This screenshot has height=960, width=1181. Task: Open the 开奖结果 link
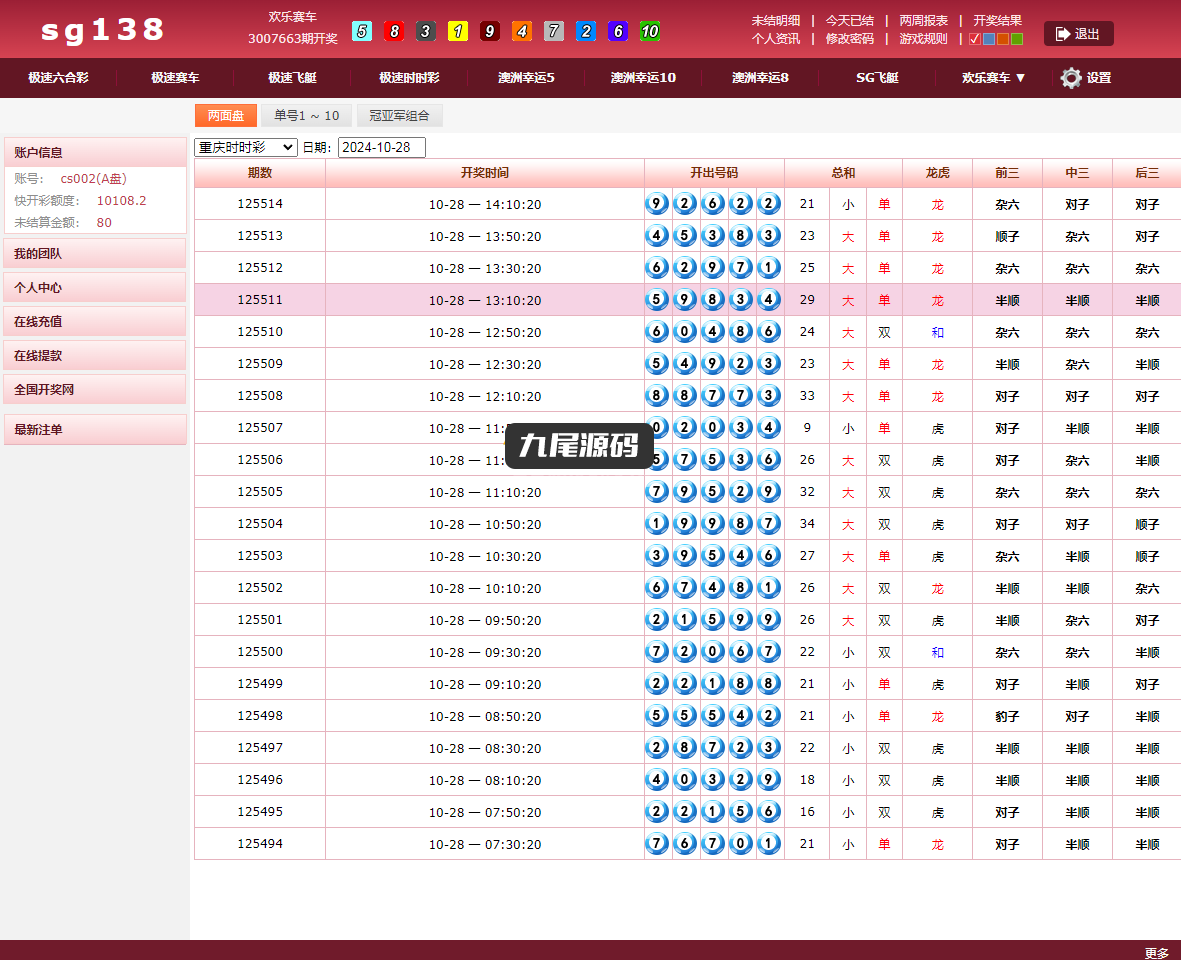[x=997, y=21]
